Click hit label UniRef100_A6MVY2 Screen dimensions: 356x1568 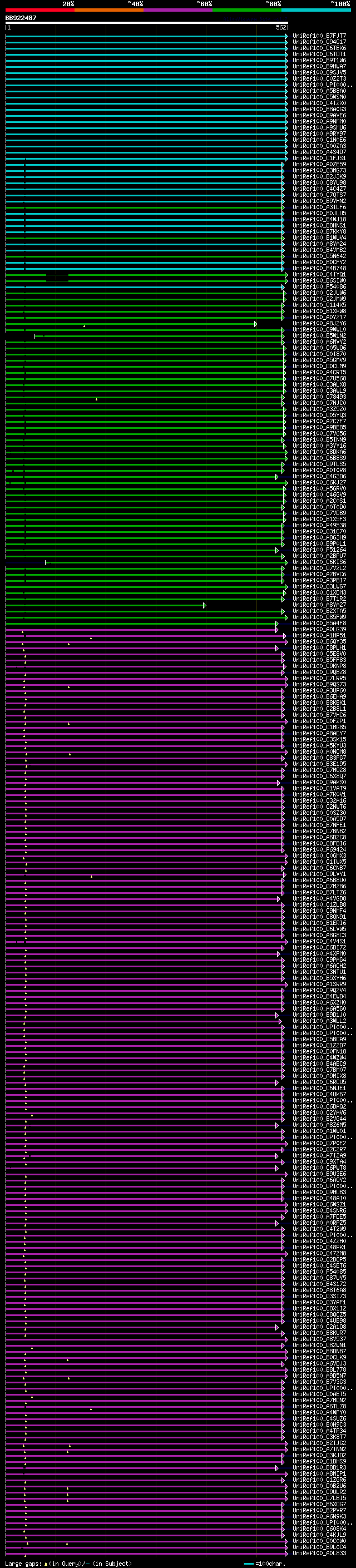[x=319, y=342]
